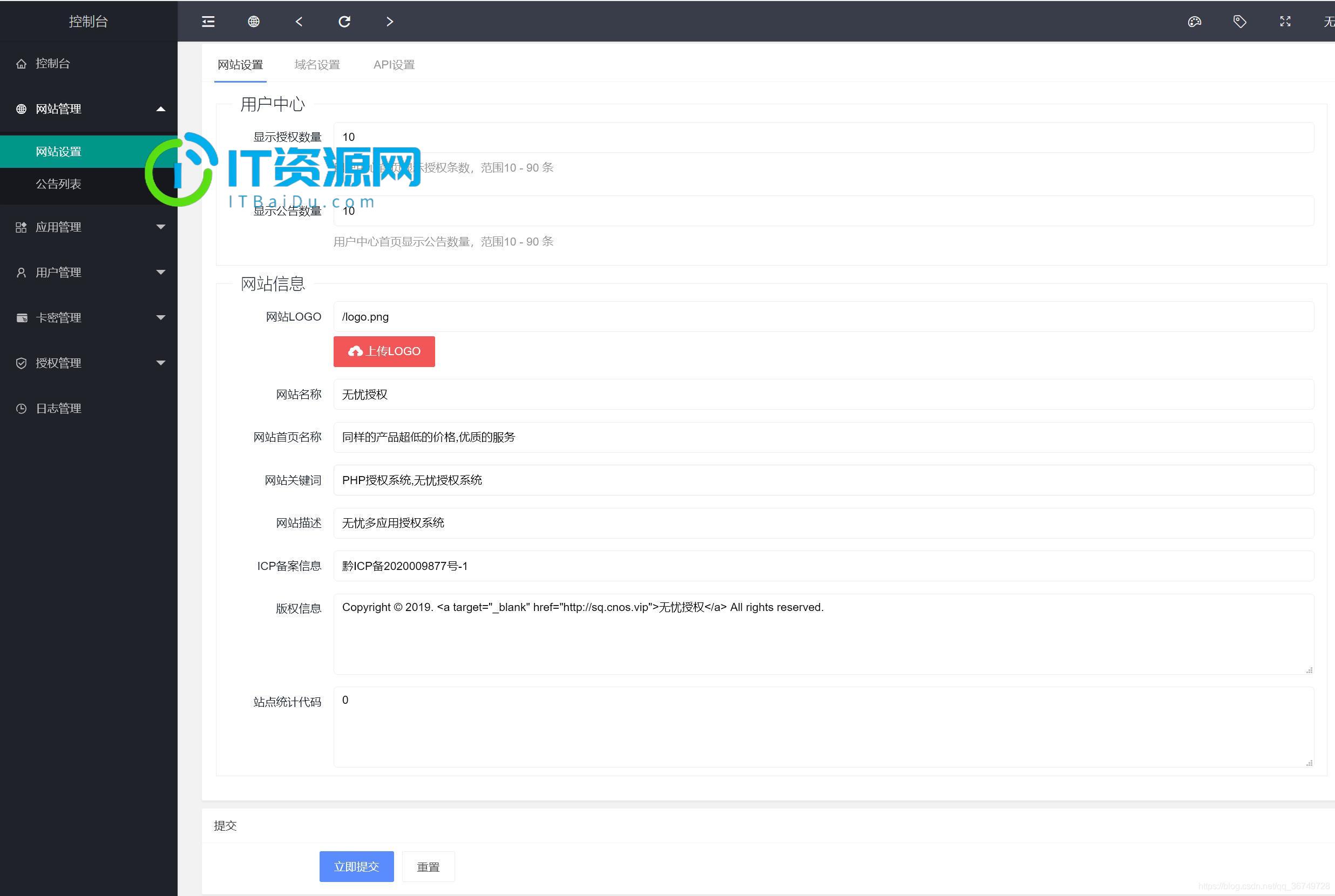
Task: Switch to the API设置 tab
Action: tap(394, 65)
